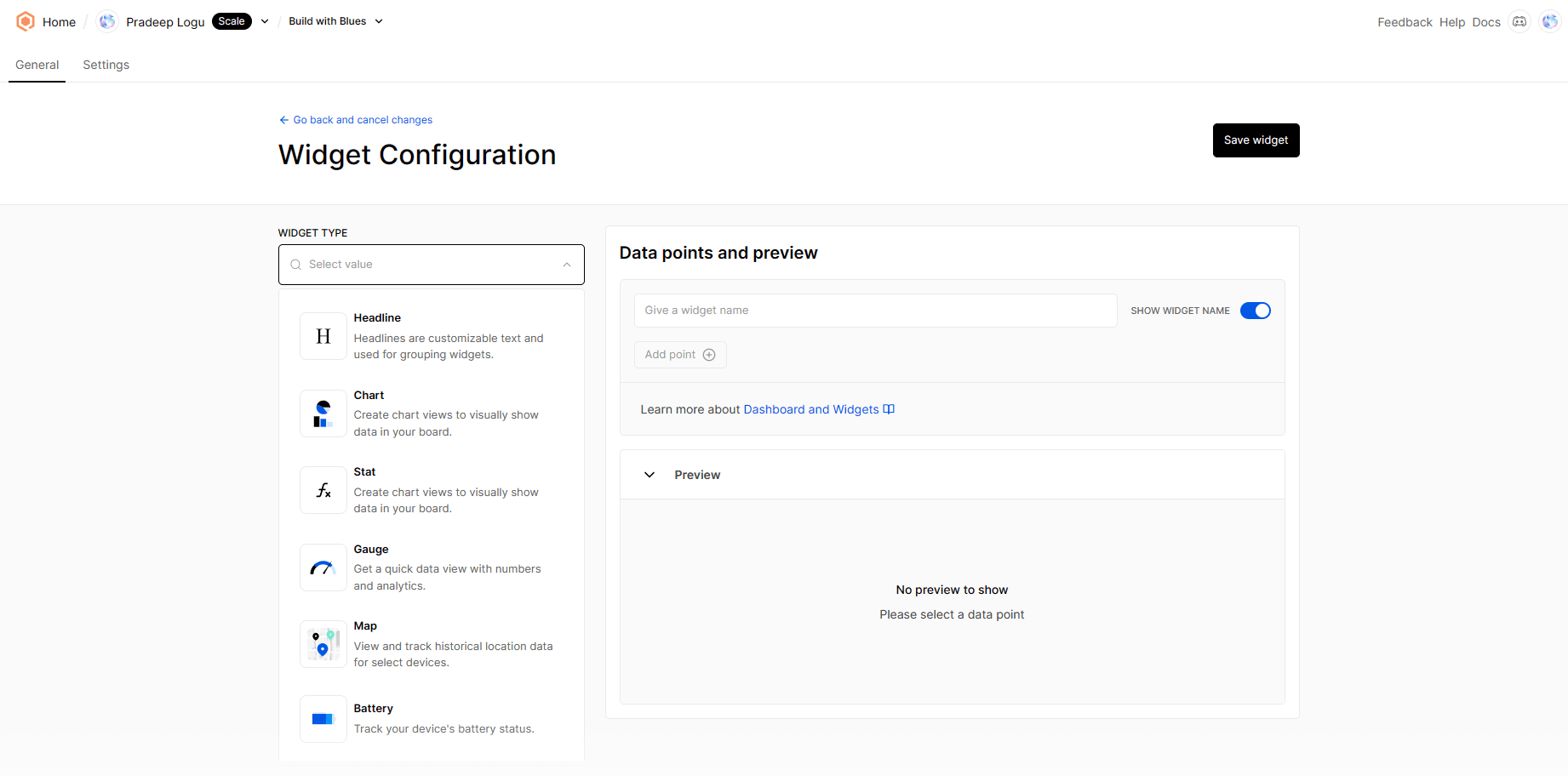
Task: Choose the Battery option title
Action: tap(373, 709)
